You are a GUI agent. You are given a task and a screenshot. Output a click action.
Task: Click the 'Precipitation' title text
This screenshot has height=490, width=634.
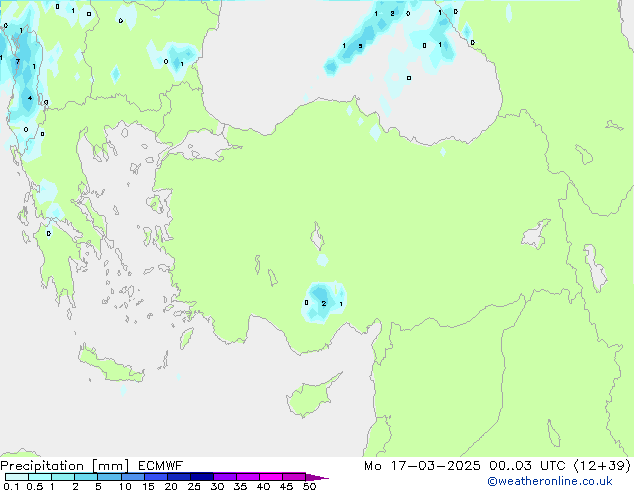pyautogui.click(x=42, y=466)
